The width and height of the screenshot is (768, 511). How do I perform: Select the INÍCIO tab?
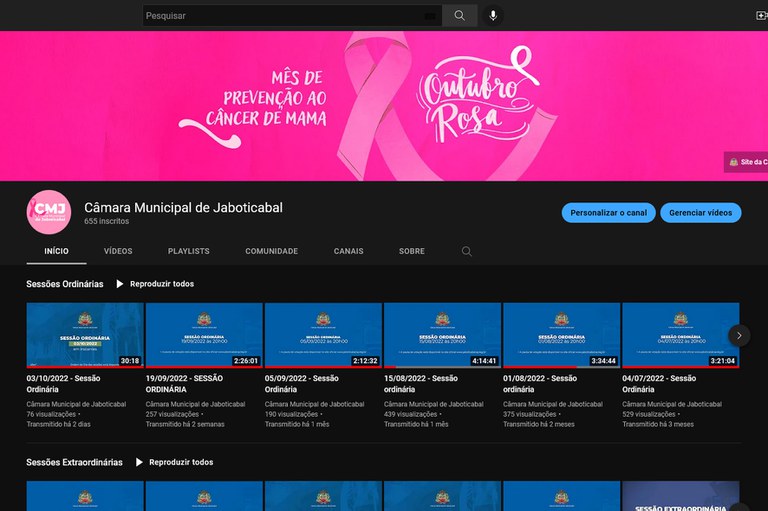[56, 251]
